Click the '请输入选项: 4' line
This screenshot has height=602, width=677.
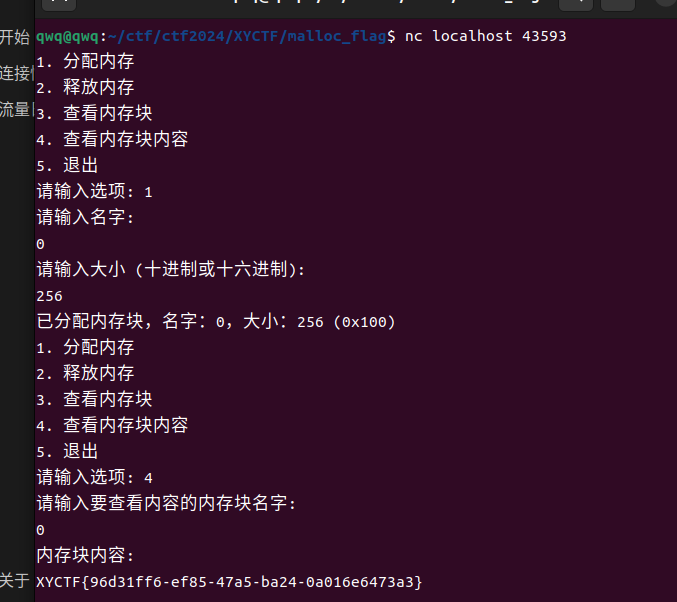[94, 478]
